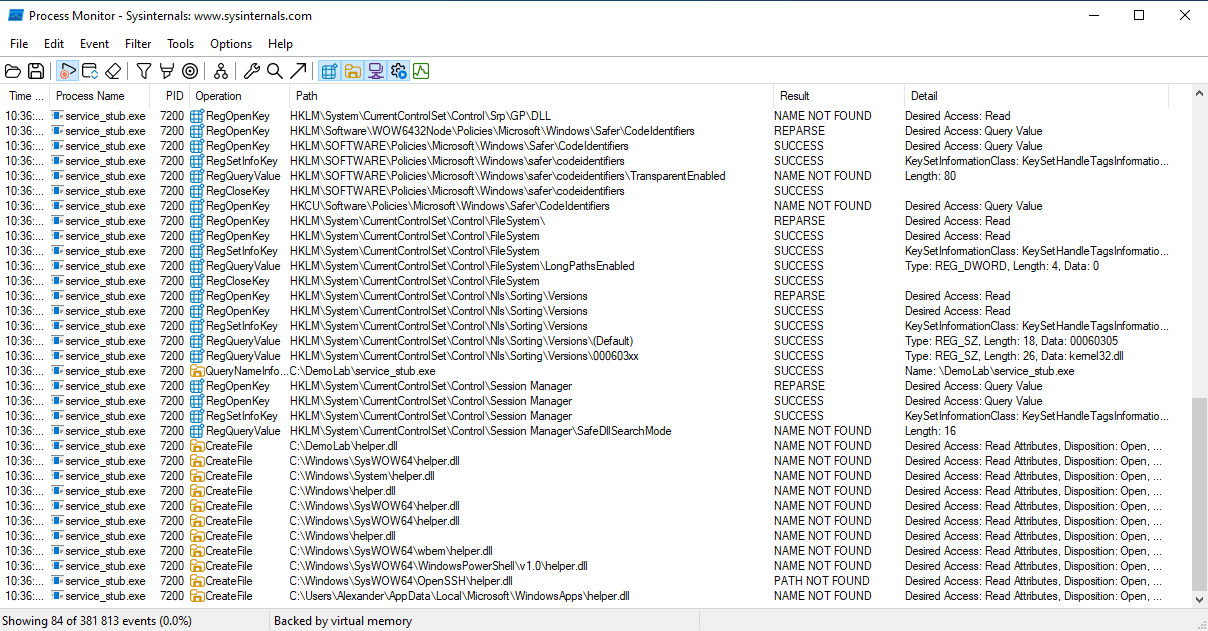Screen dimensions: 1208x631
Task: Click the Operation column header
Action: click(x=239, y=96)
